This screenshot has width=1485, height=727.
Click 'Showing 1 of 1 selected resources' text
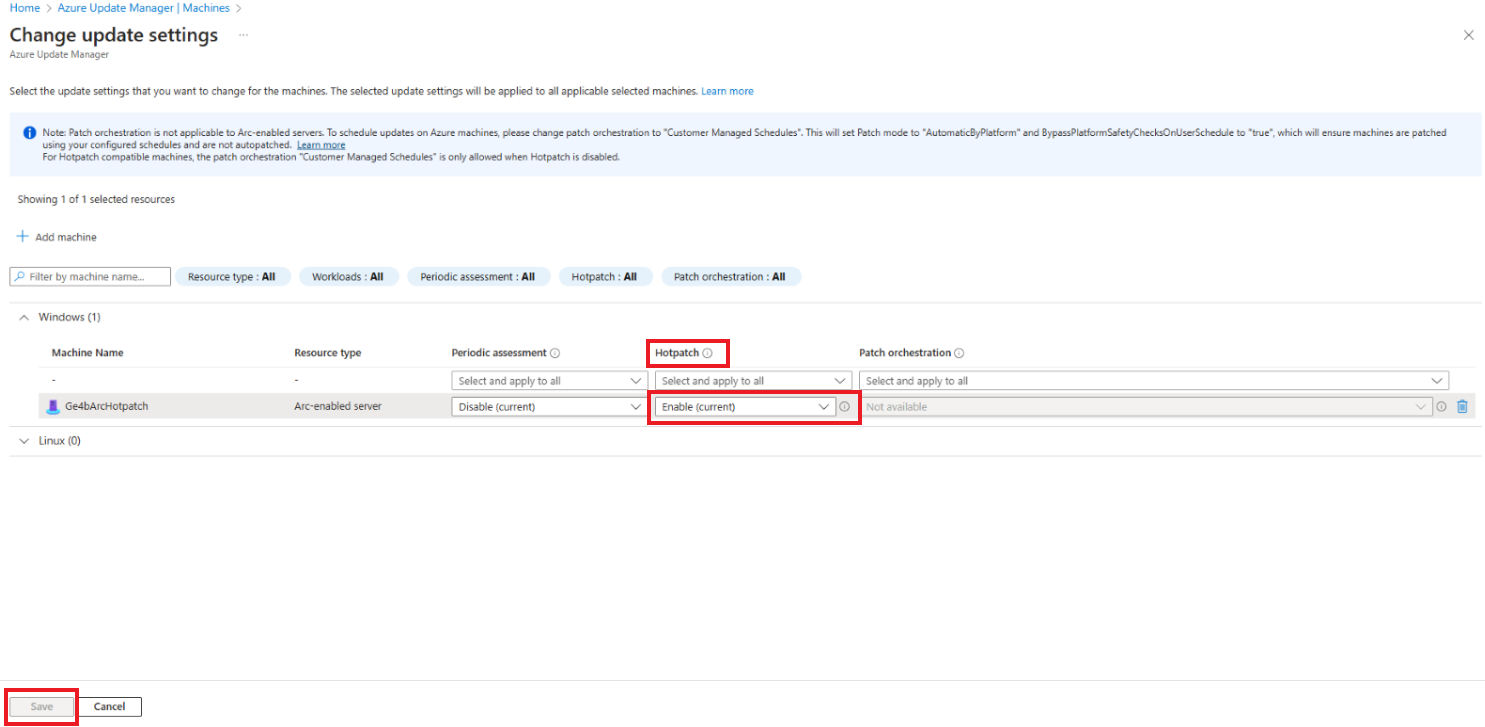point(96,199)
